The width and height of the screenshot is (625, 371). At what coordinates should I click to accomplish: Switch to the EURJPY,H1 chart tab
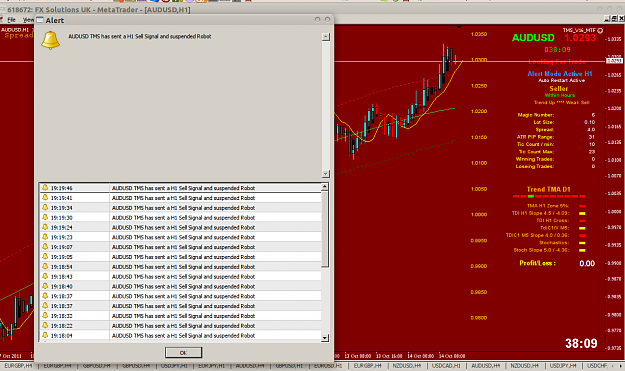[x=211, y=365]
